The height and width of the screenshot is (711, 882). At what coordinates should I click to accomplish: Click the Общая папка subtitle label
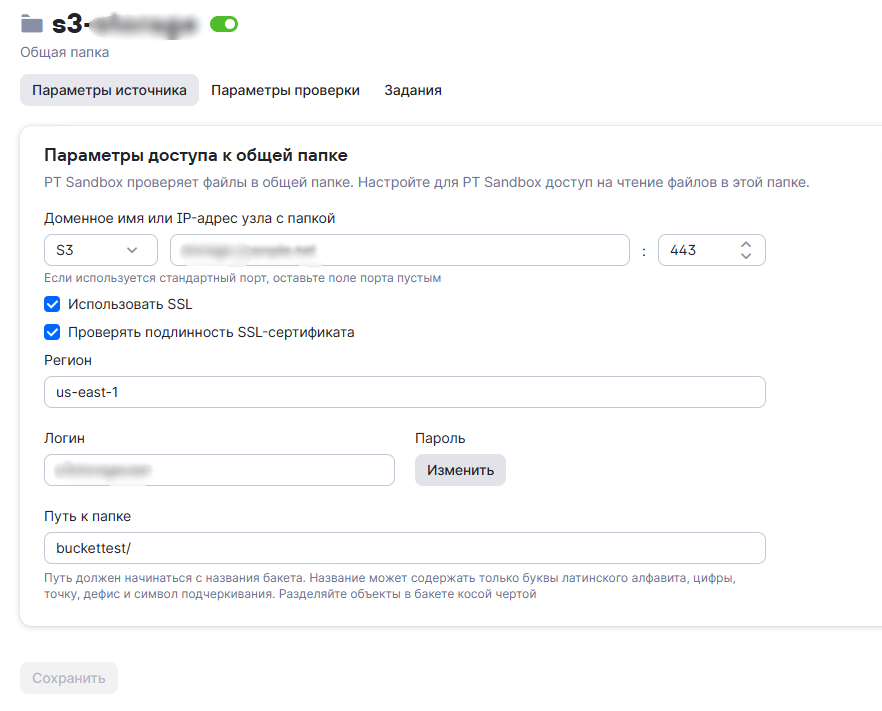point(65,52)
